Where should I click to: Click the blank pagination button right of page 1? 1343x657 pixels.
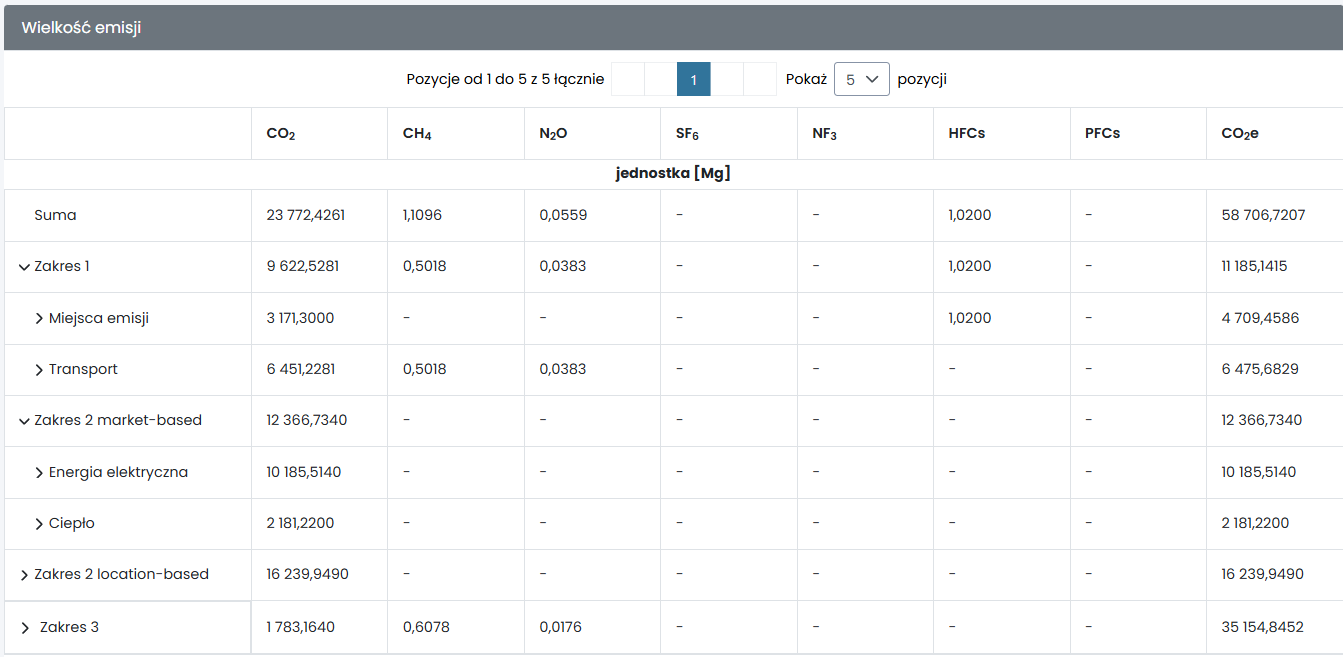[727, 79]
